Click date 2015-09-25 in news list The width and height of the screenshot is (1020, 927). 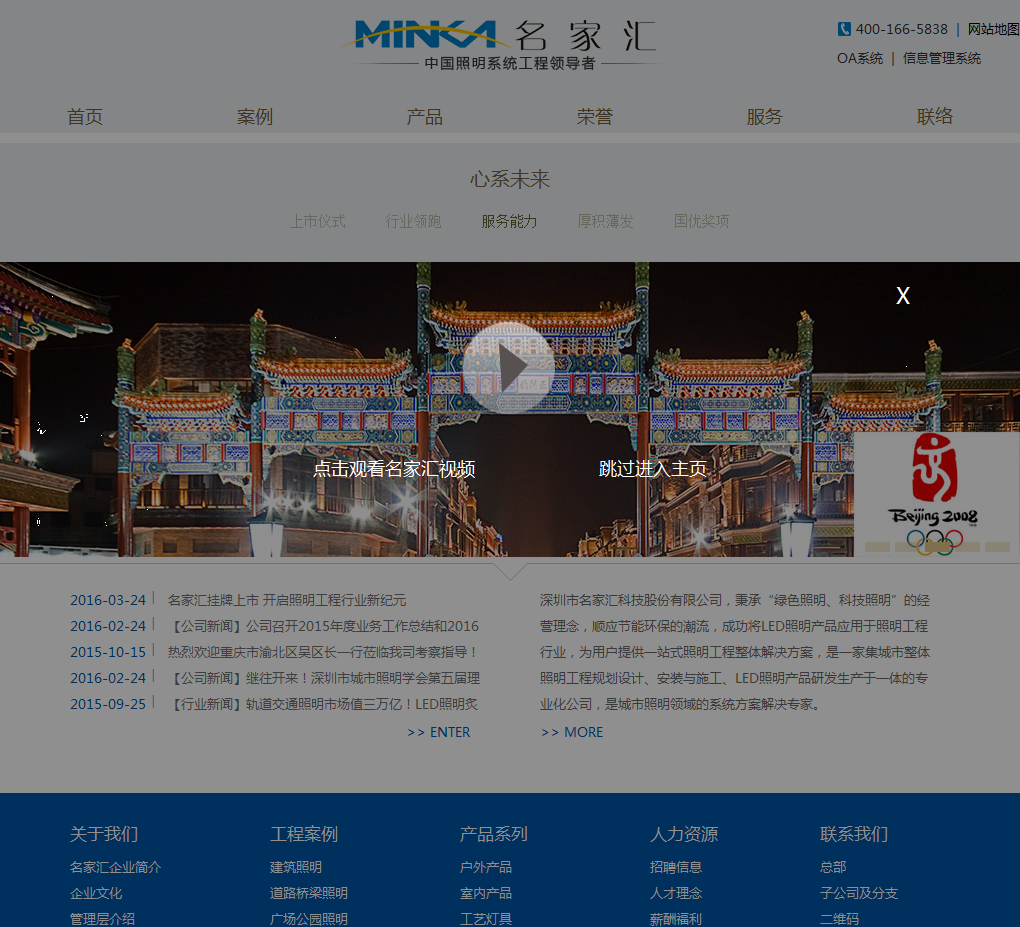tap(108, 705)
